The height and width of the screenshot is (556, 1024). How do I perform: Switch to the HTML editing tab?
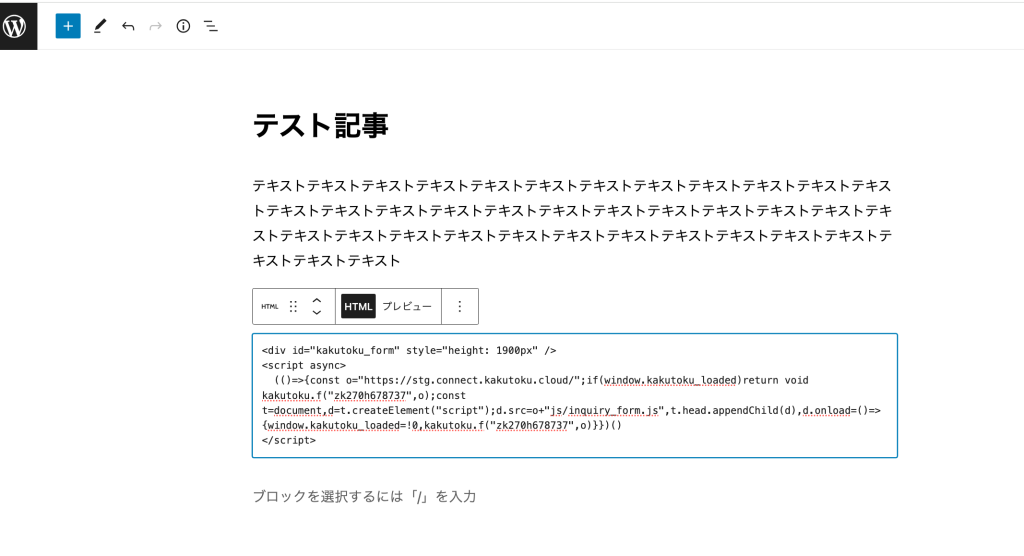358,307
